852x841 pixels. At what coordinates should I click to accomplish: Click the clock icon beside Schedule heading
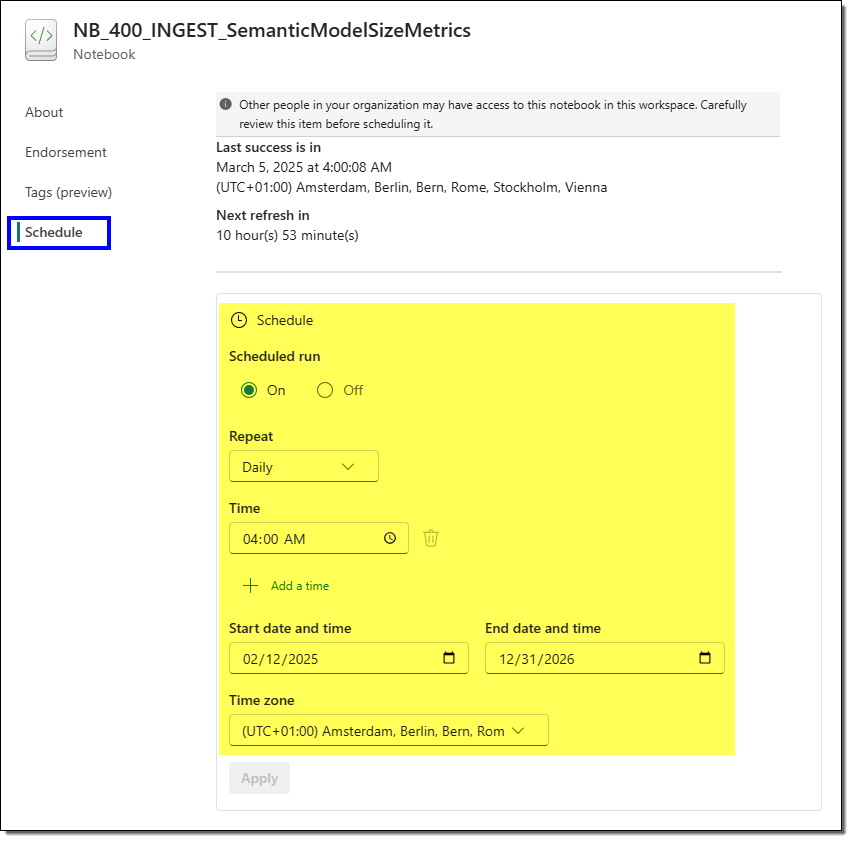(x=238, y=321)
